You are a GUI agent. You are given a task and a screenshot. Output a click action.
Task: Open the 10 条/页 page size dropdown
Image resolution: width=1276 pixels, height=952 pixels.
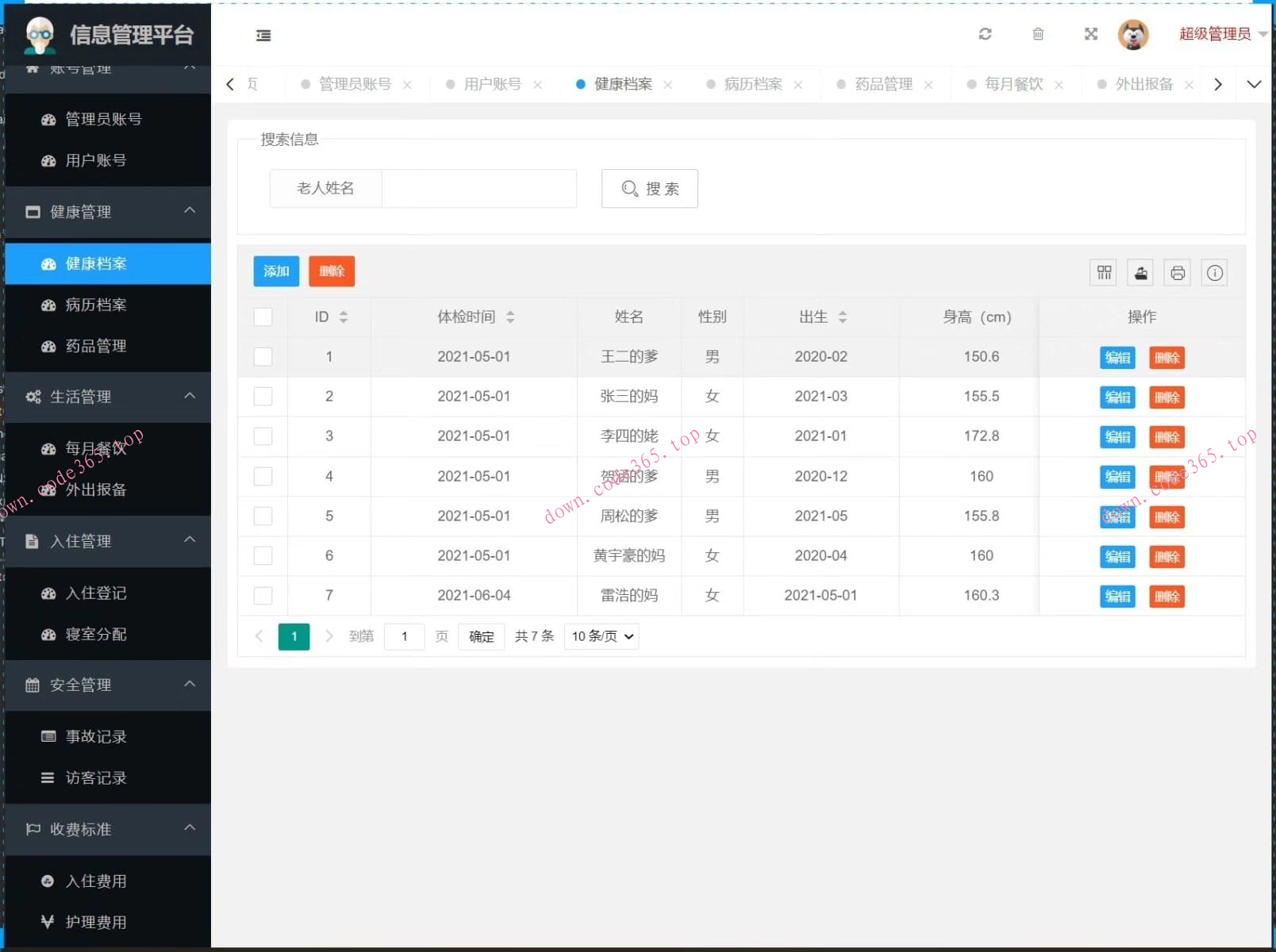click(x=601, y=636)
